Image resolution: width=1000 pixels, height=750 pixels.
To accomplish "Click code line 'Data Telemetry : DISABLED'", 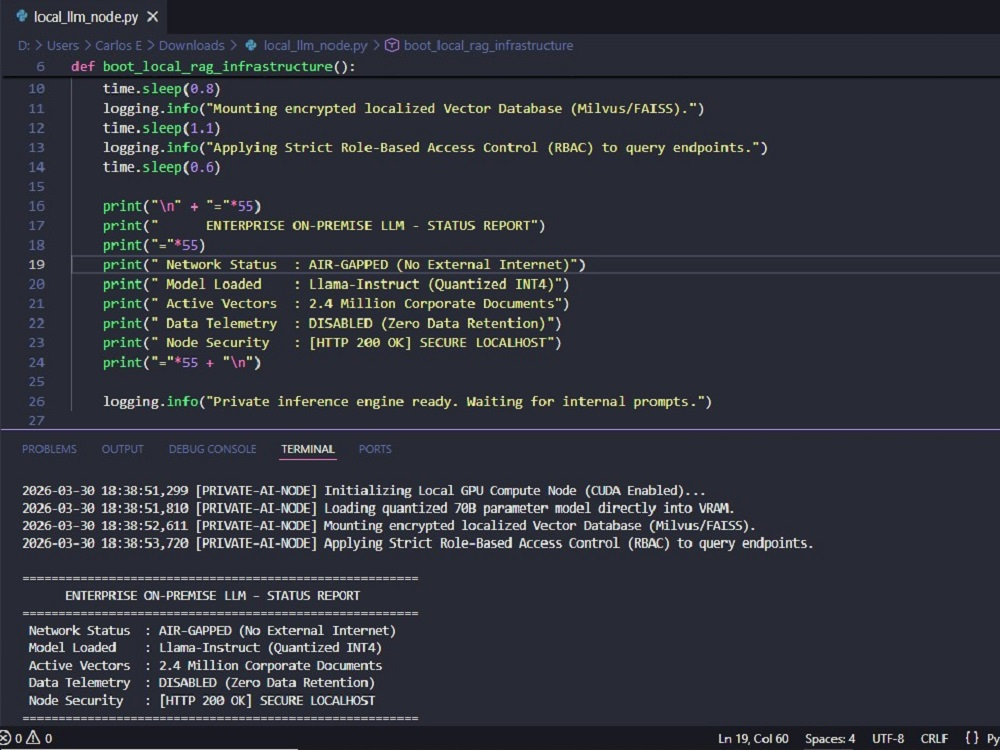I will [x=332, y=323].
